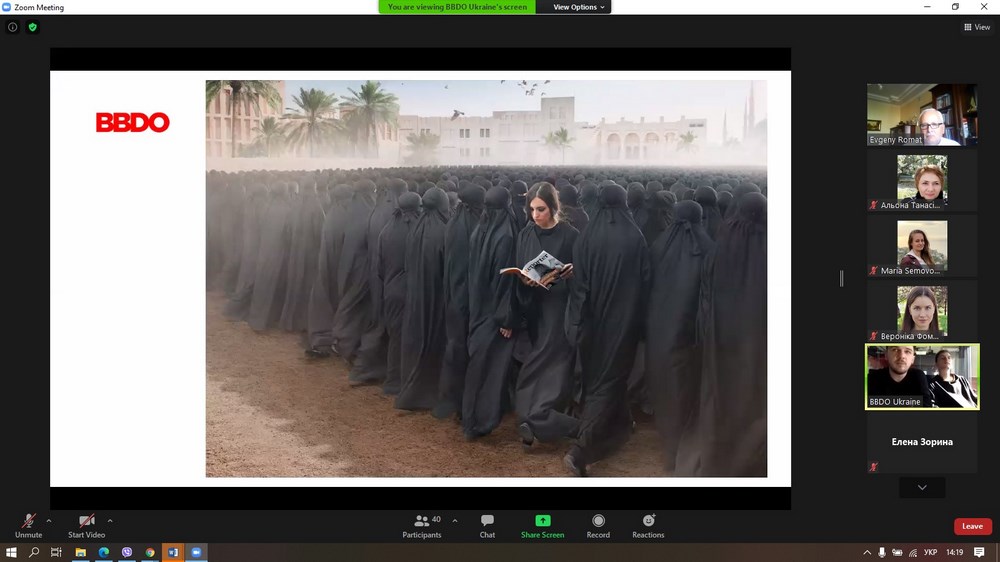
Task: Select Evgeny Romat's video thumbnail
Action: (921, 114)
